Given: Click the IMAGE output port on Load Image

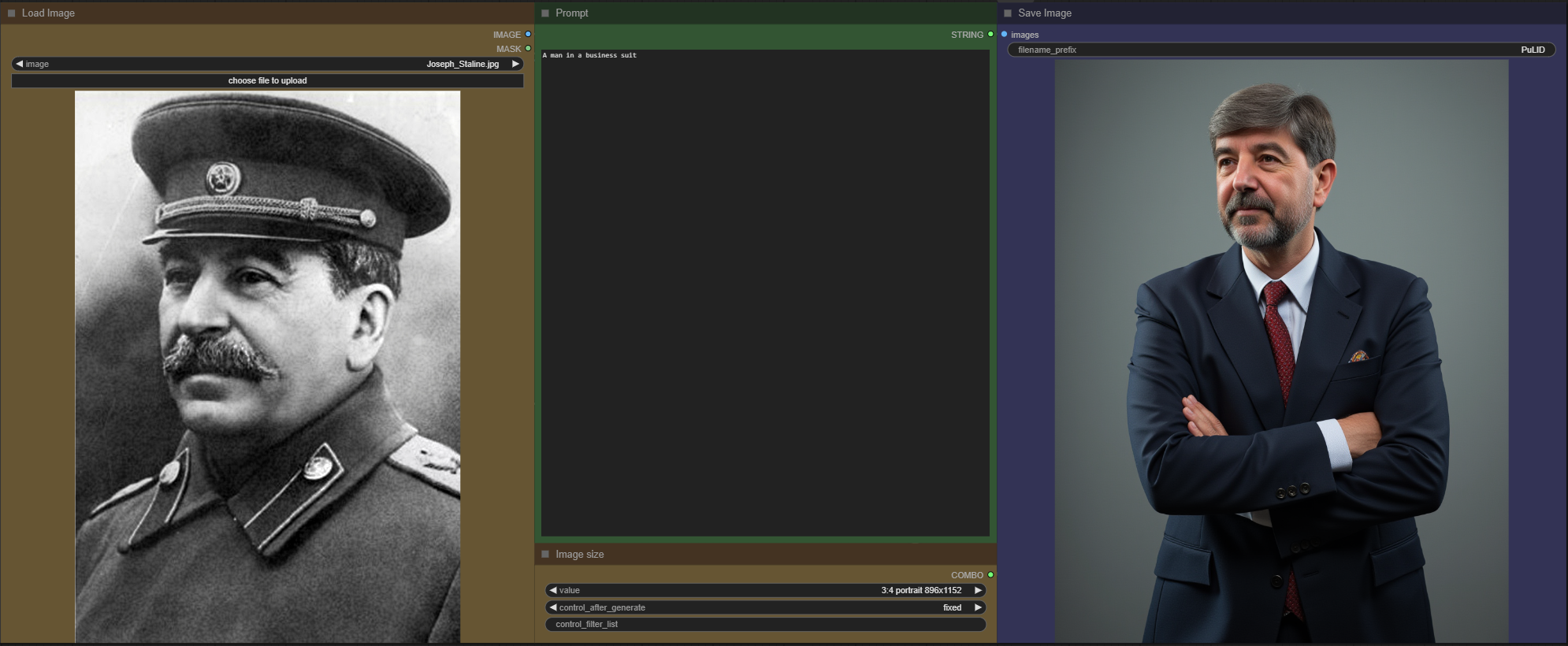Looking at the screenshot, I should tap(528, 35).
